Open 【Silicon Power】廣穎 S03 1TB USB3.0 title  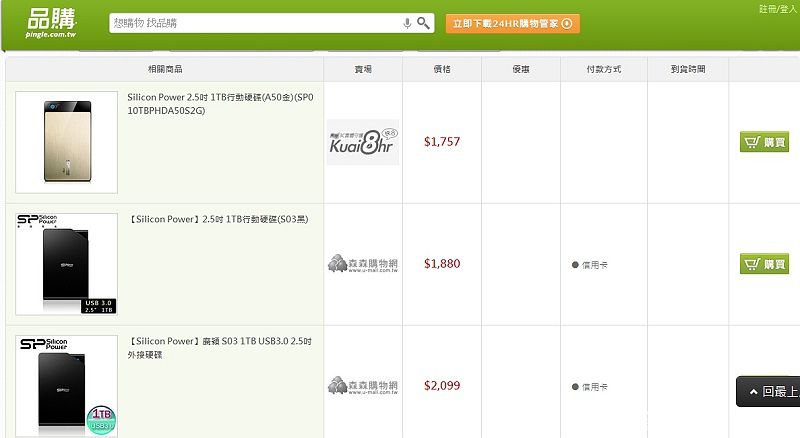point(220,348)
